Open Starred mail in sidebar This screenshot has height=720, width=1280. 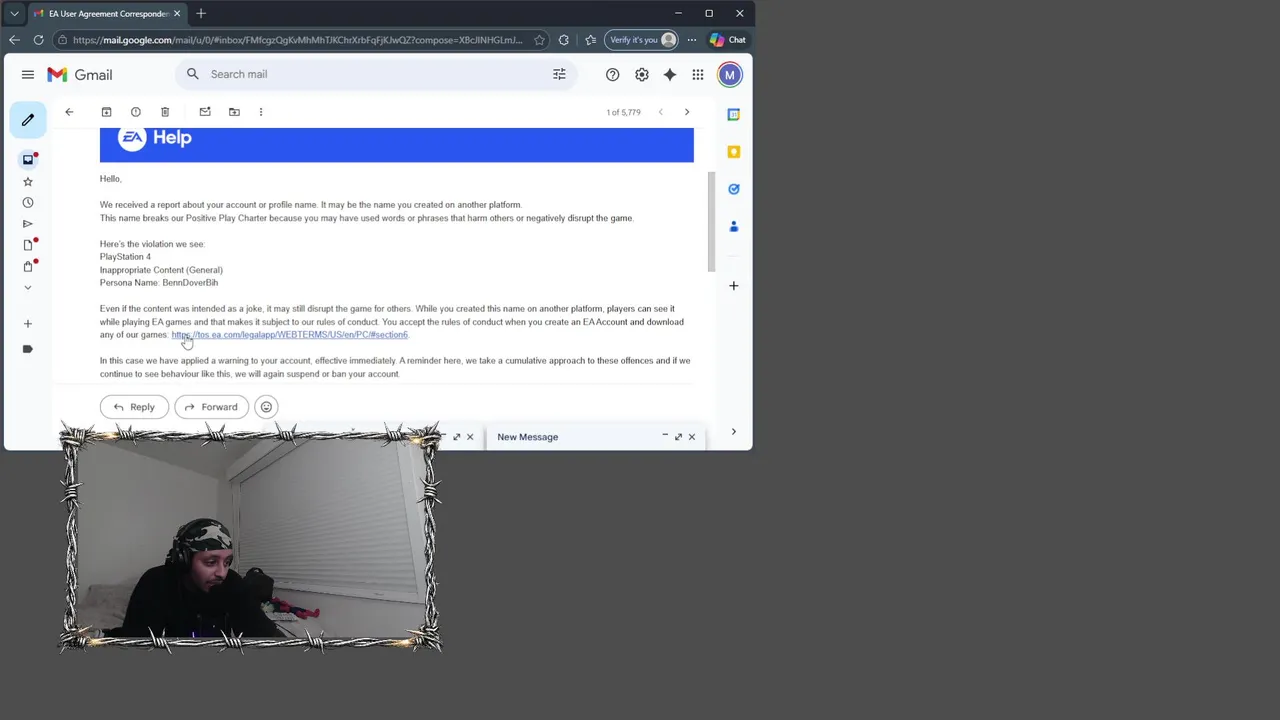28,181
